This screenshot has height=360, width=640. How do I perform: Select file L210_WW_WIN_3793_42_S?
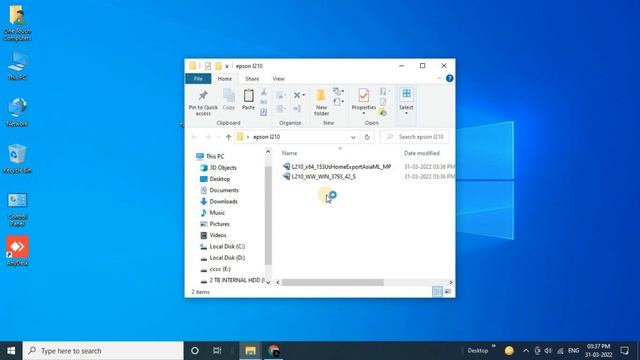[319, 177]
